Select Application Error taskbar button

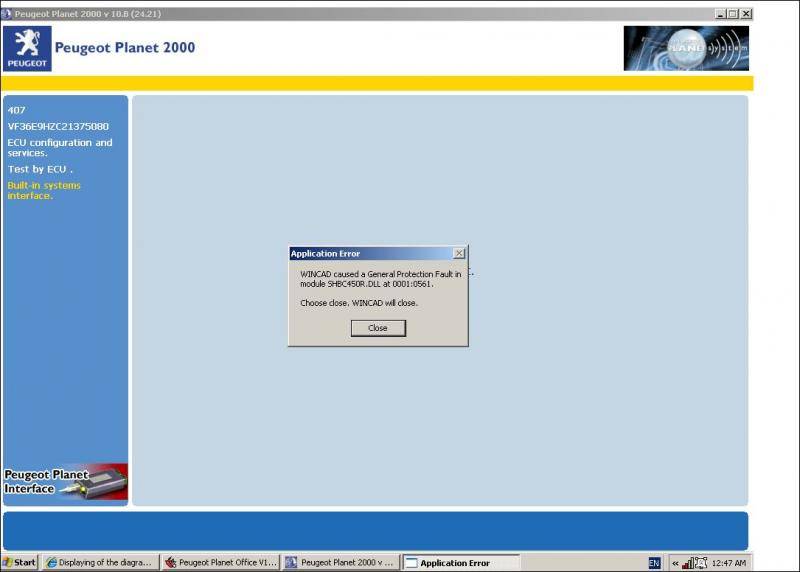[460, 563]
